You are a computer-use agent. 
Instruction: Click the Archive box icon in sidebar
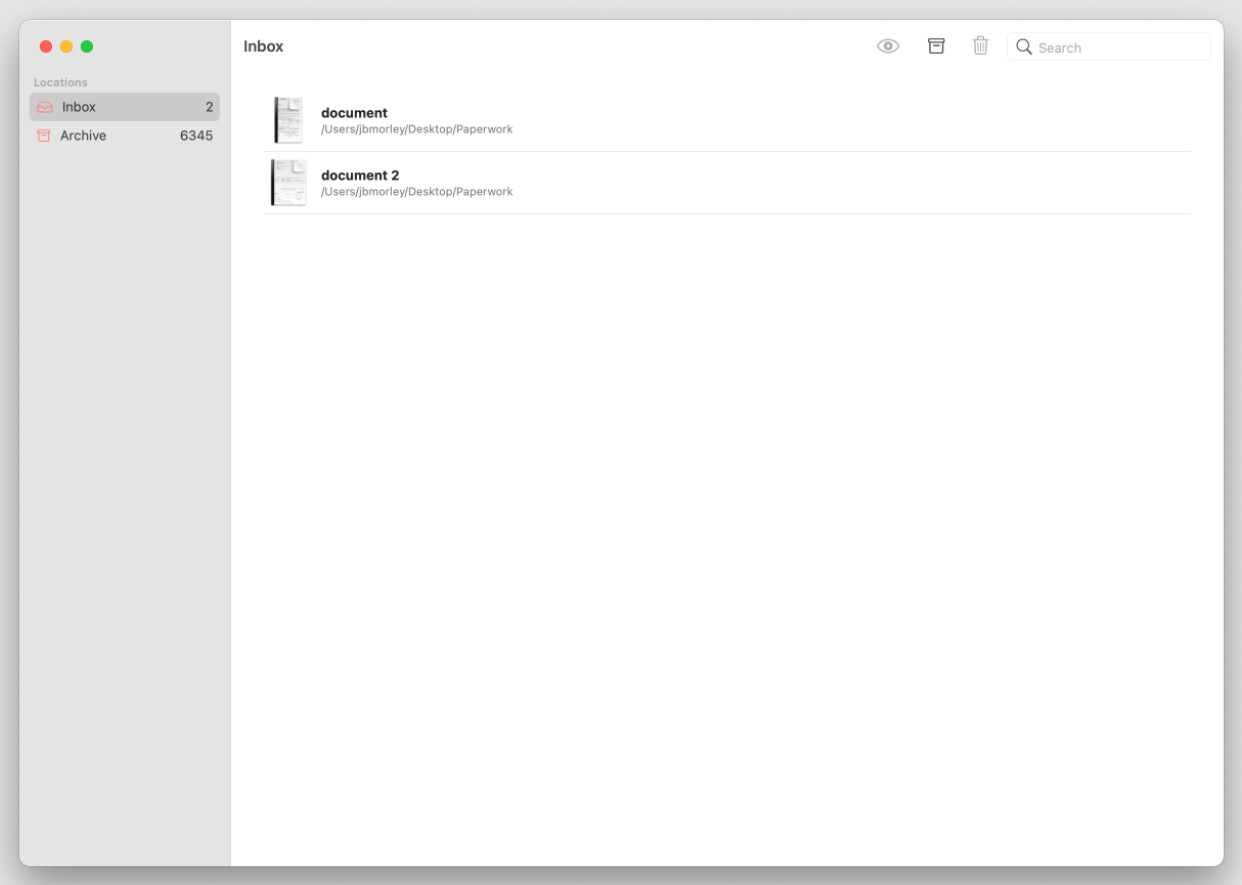(44, 135)
